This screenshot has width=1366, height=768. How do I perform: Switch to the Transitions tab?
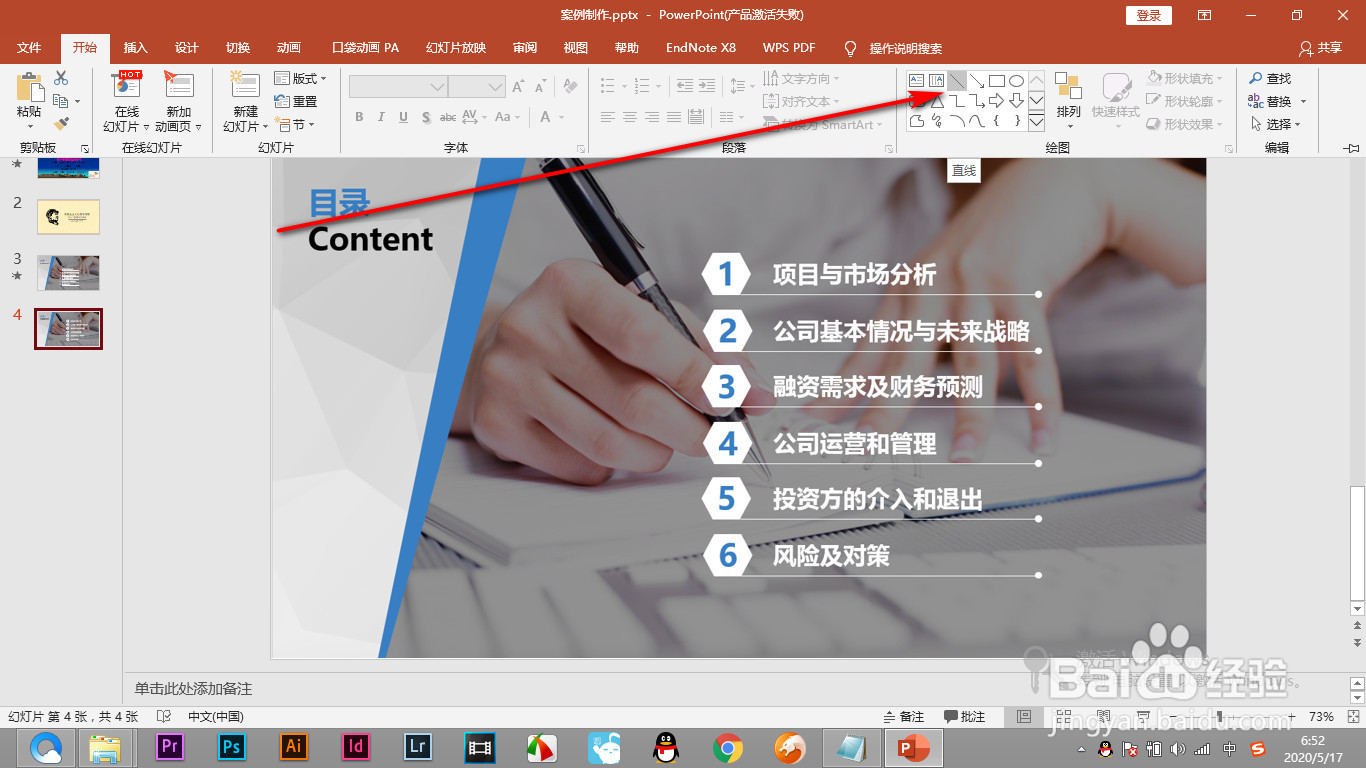point(238,48)
